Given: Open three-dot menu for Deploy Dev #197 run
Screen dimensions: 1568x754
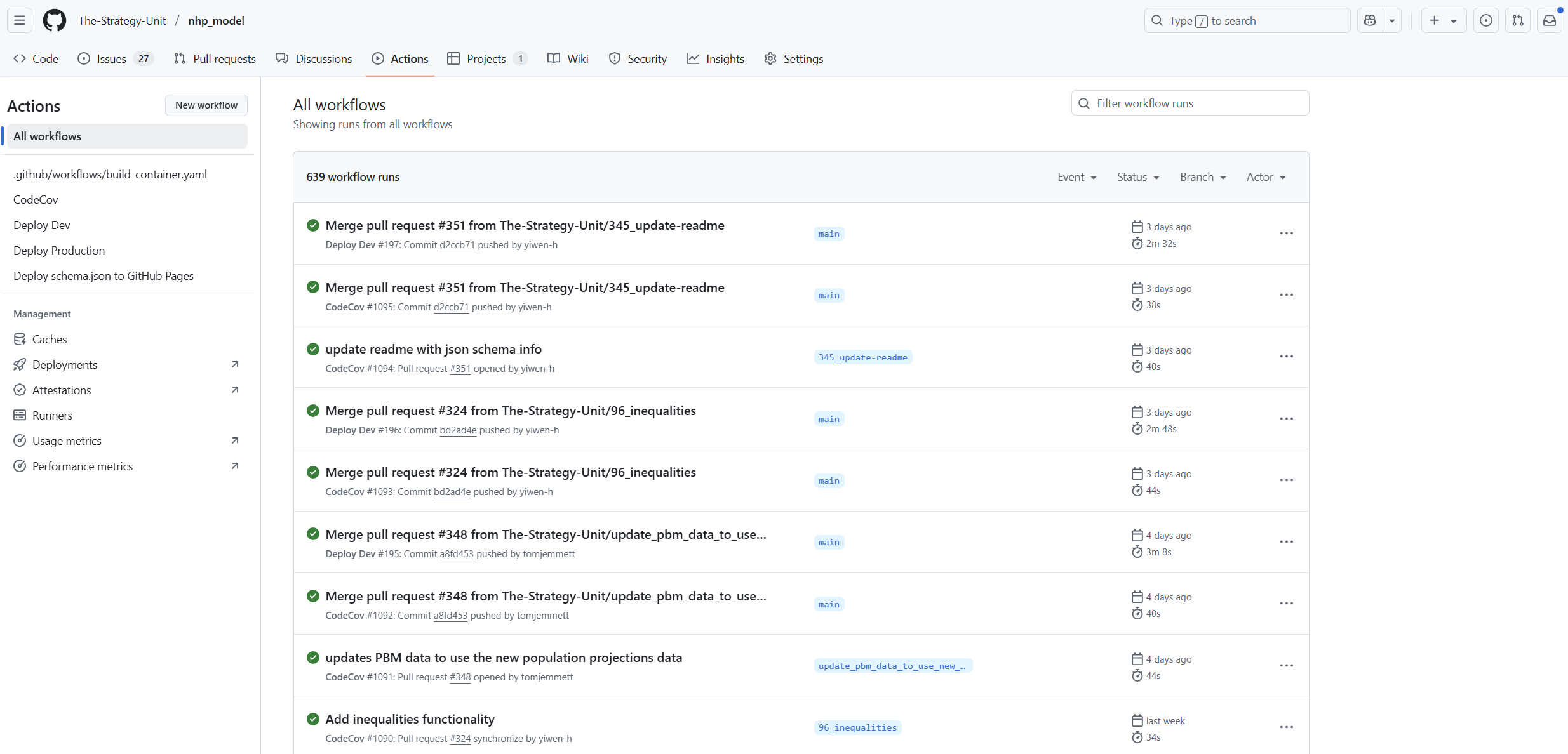Looking at the screenshot, I should tap(1286, 234).
